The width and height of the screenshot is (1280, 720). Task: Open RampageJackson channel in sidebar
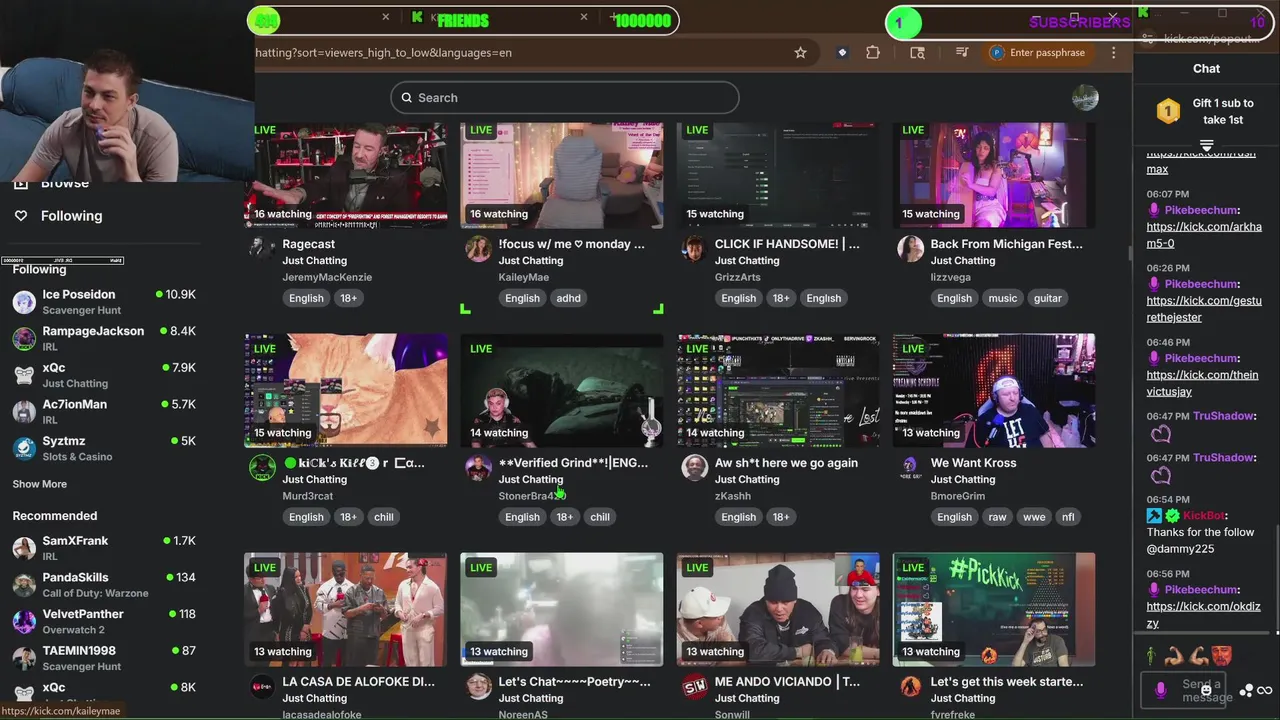[x=104, y=339]
